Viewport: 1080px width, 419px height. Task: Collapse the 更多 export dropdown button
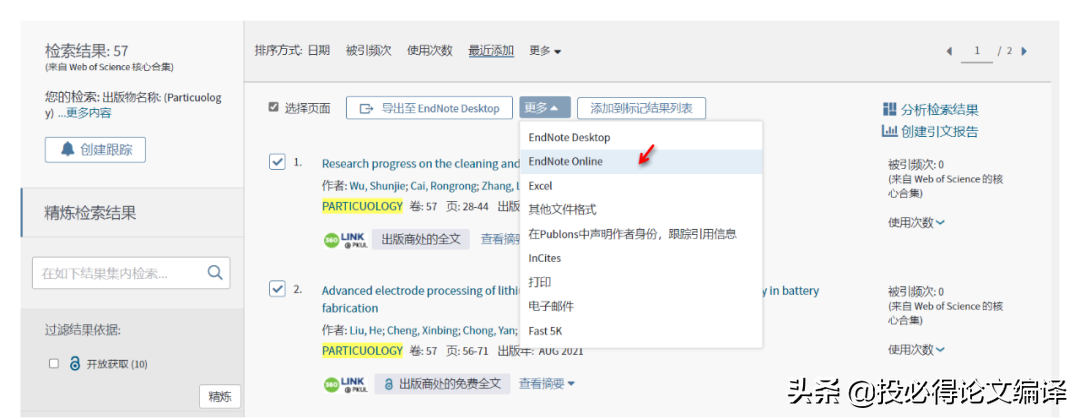pyautogui.click(x=545, y=108)
